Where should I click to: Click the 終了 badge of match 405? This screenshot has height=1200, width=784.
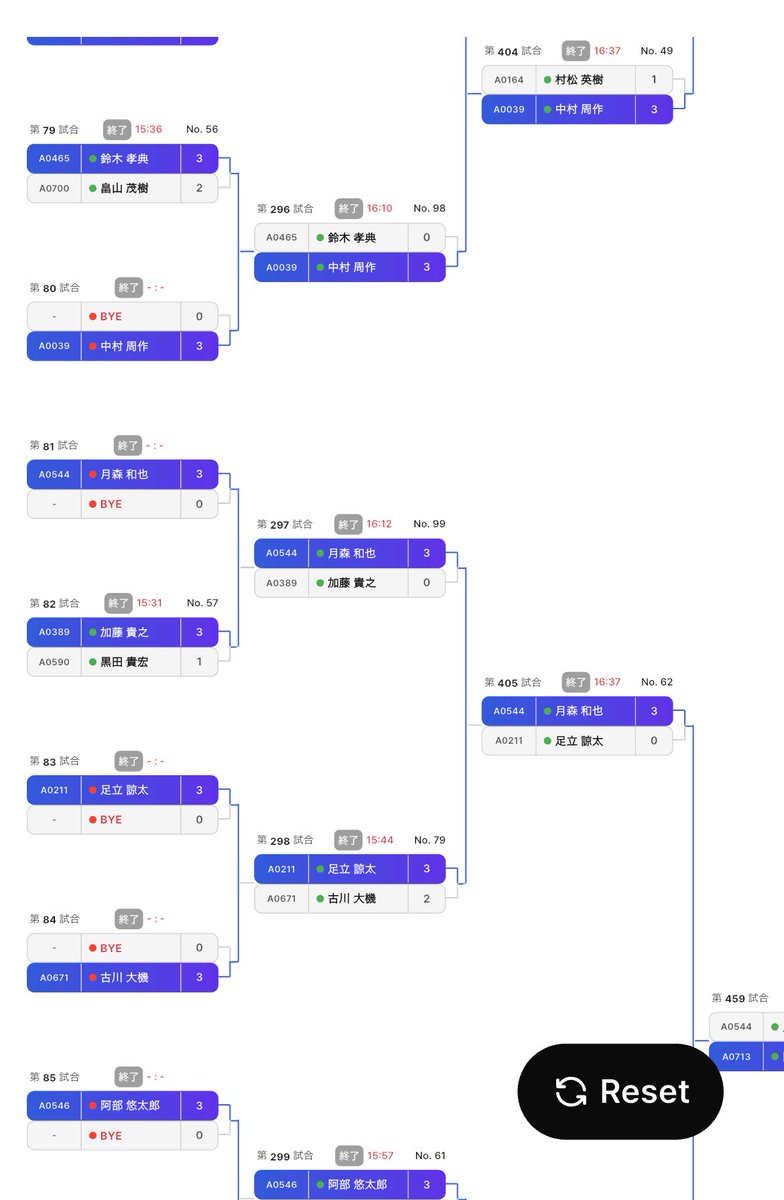click(x=576, y=682)
